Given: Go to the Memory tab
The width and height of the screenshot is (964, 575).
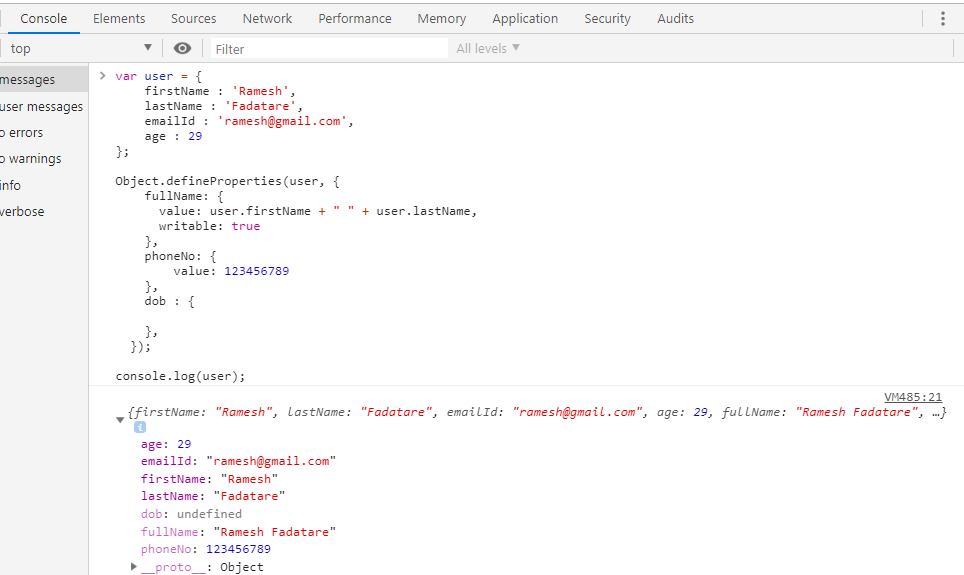Looking at the screenshot, I should click(x=441, y=18).
